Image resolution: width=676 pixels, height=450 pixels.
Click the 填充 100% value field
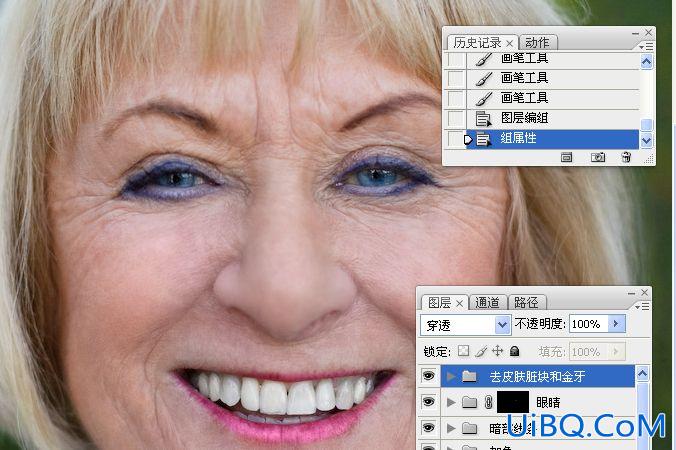pyautogui.click(x=589, y=352)
